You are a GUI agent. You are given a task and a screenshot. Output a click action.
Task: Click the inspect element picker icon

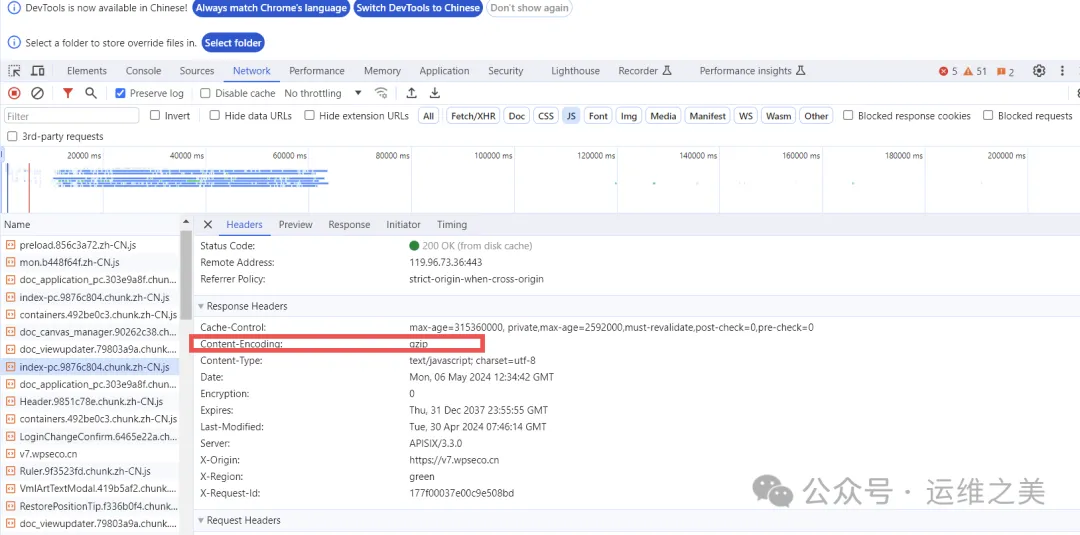click(14, 71)
